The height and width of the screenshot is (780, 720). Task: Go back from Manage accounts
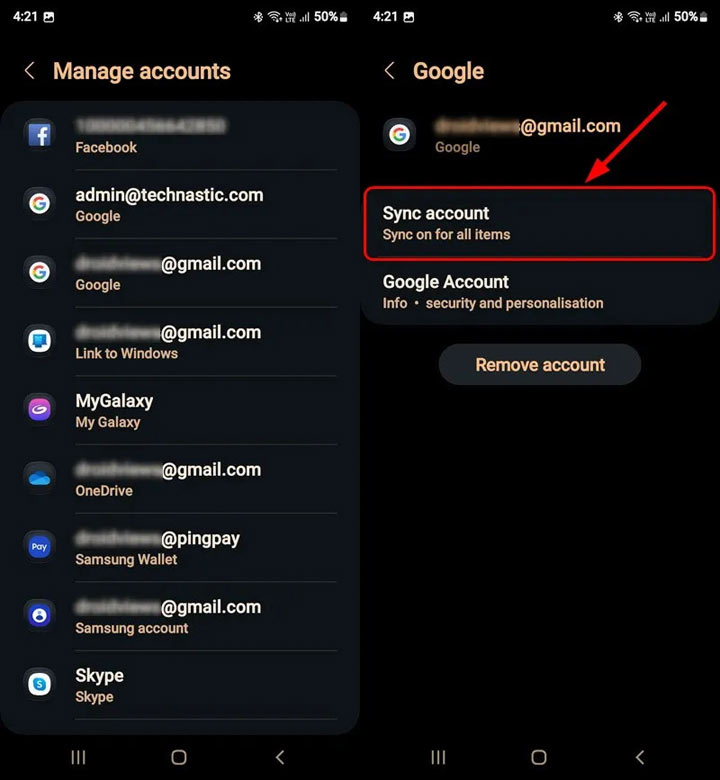(x=30, y=71)
